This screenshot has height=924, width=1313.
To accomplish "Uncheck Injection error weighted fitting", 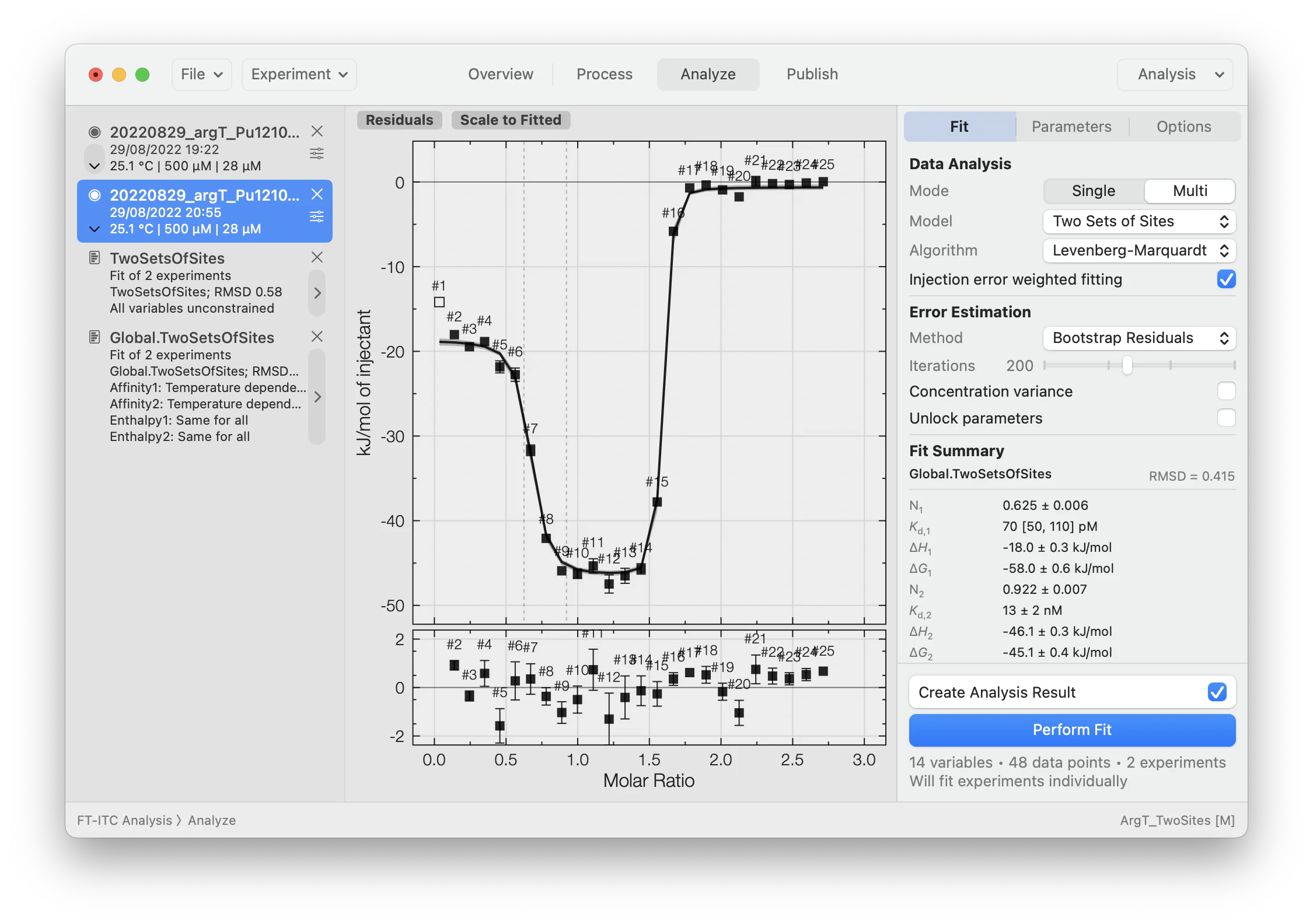I will click(x=1226, y=279).
